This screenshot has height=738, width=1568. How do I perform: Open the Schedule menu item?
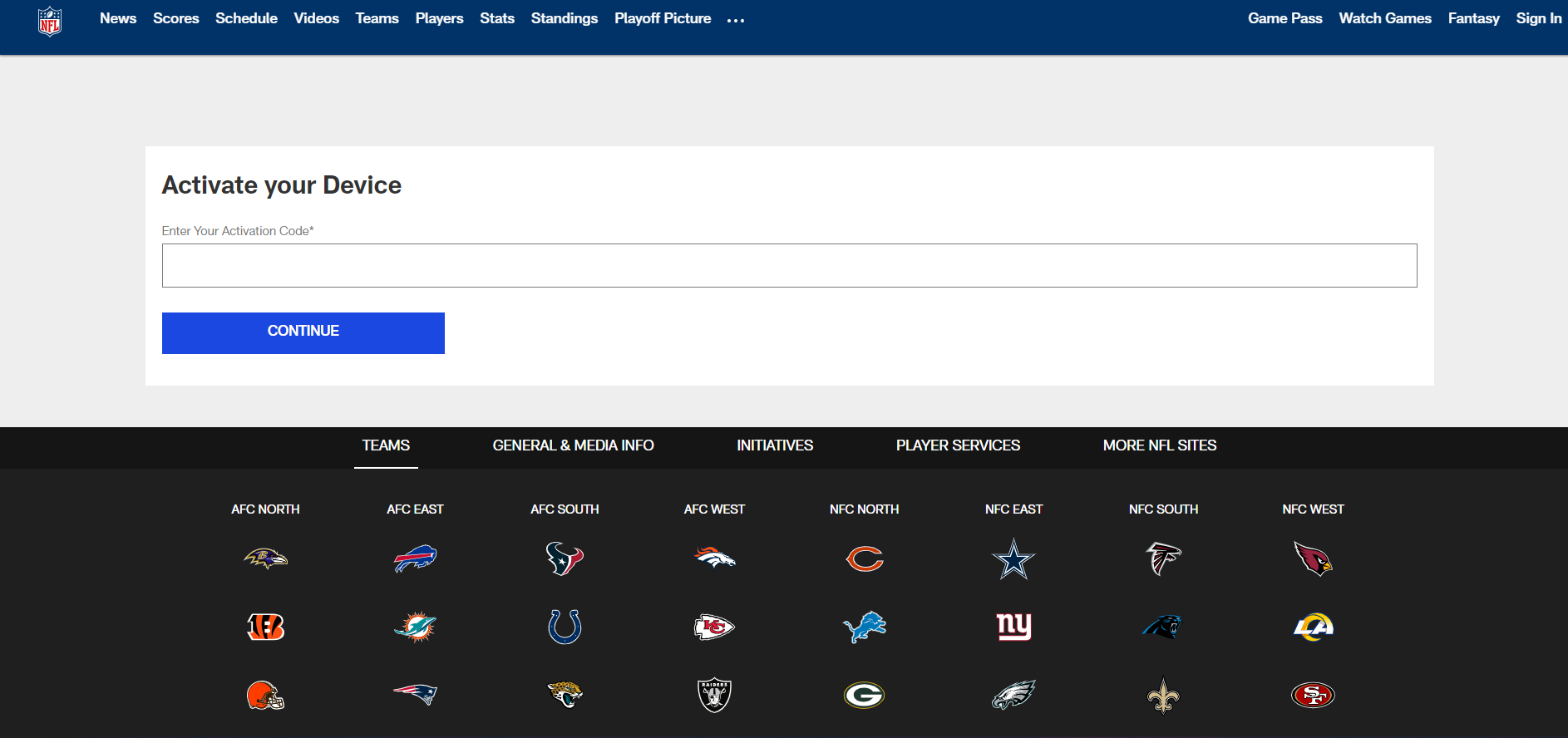(246, 18)
